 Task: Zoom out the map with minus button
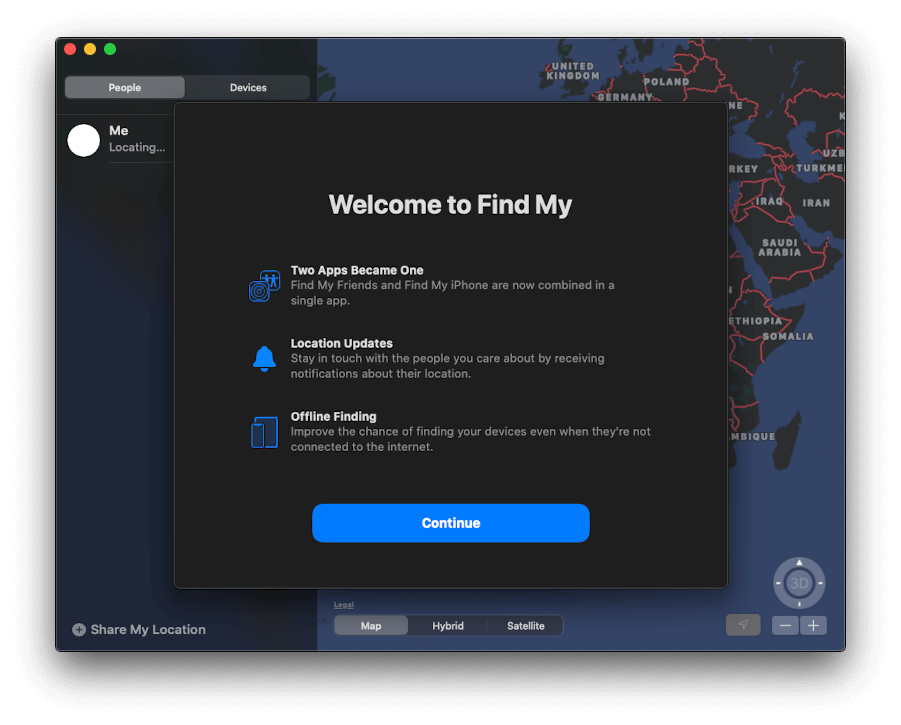[x=785, y=625]
